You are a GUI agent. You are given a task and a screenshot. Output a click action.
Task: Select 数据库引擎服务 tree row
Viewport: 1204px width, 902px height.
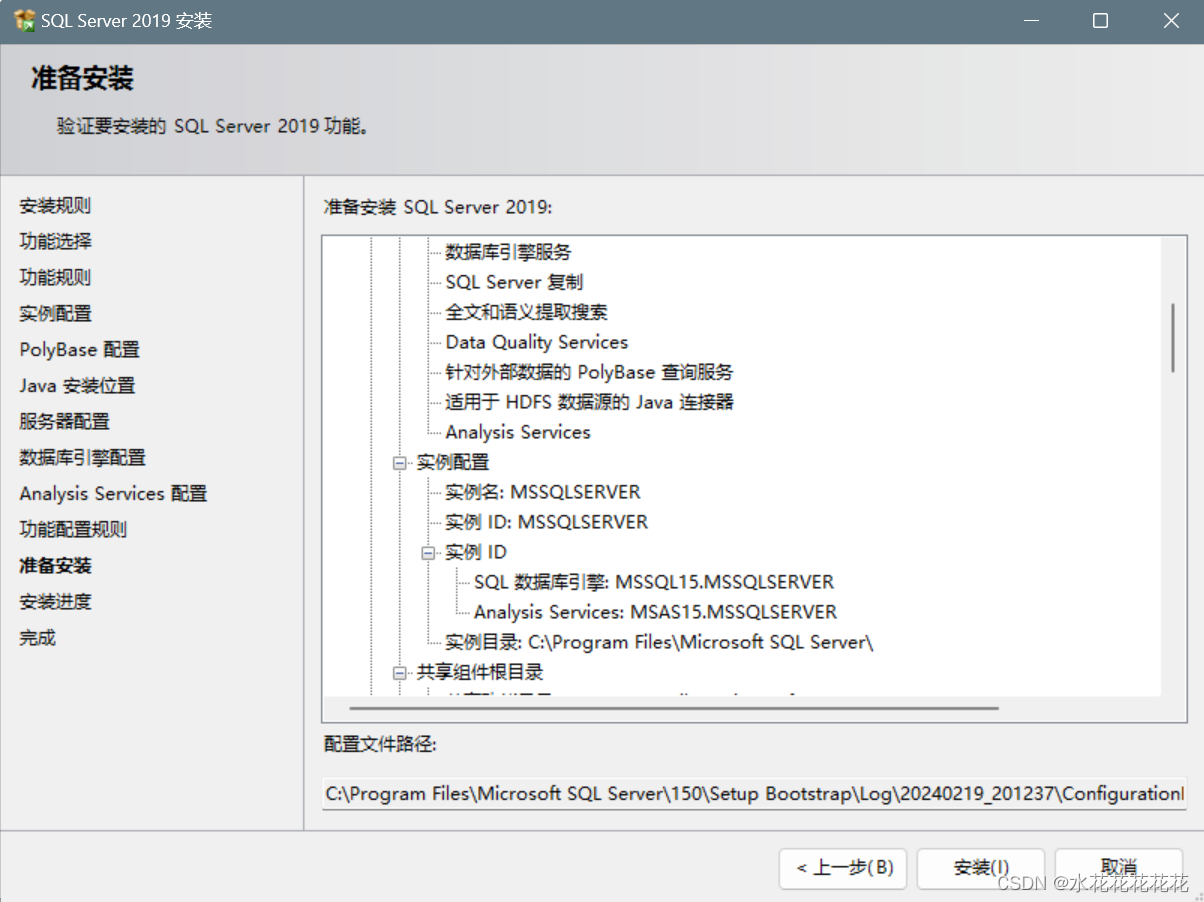tap(508, 252)
